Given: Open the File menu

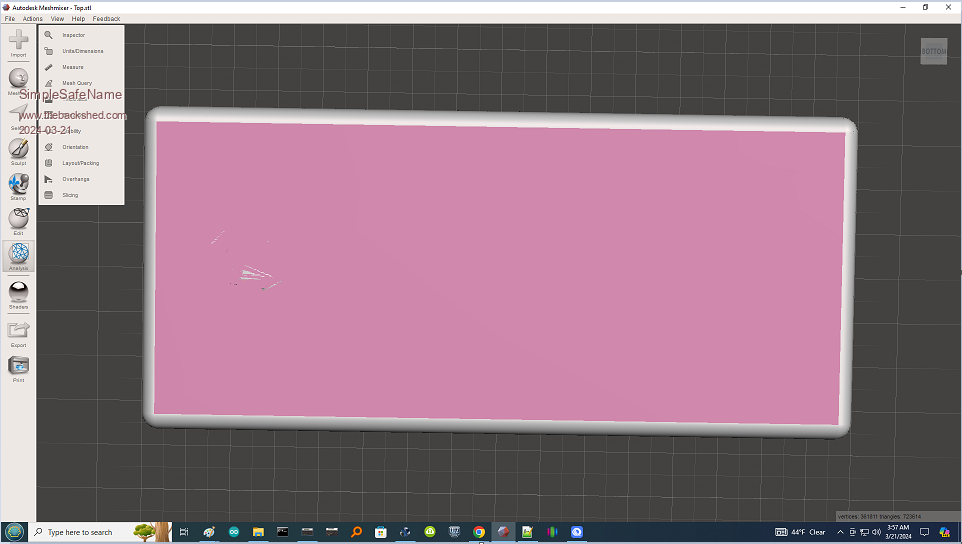Looking at the screenshot, I should coord(9,18).
